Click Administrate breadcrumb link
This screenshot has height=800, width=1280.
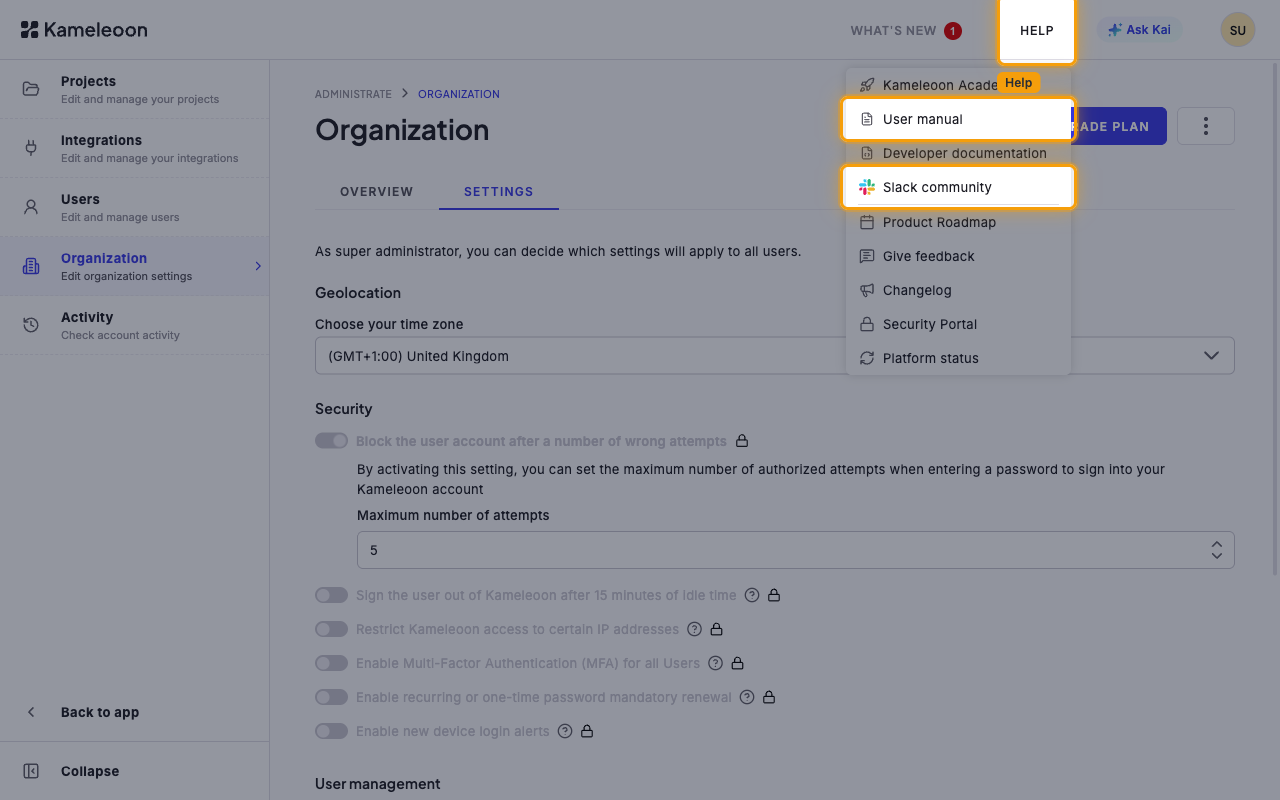tap(353, 94)
